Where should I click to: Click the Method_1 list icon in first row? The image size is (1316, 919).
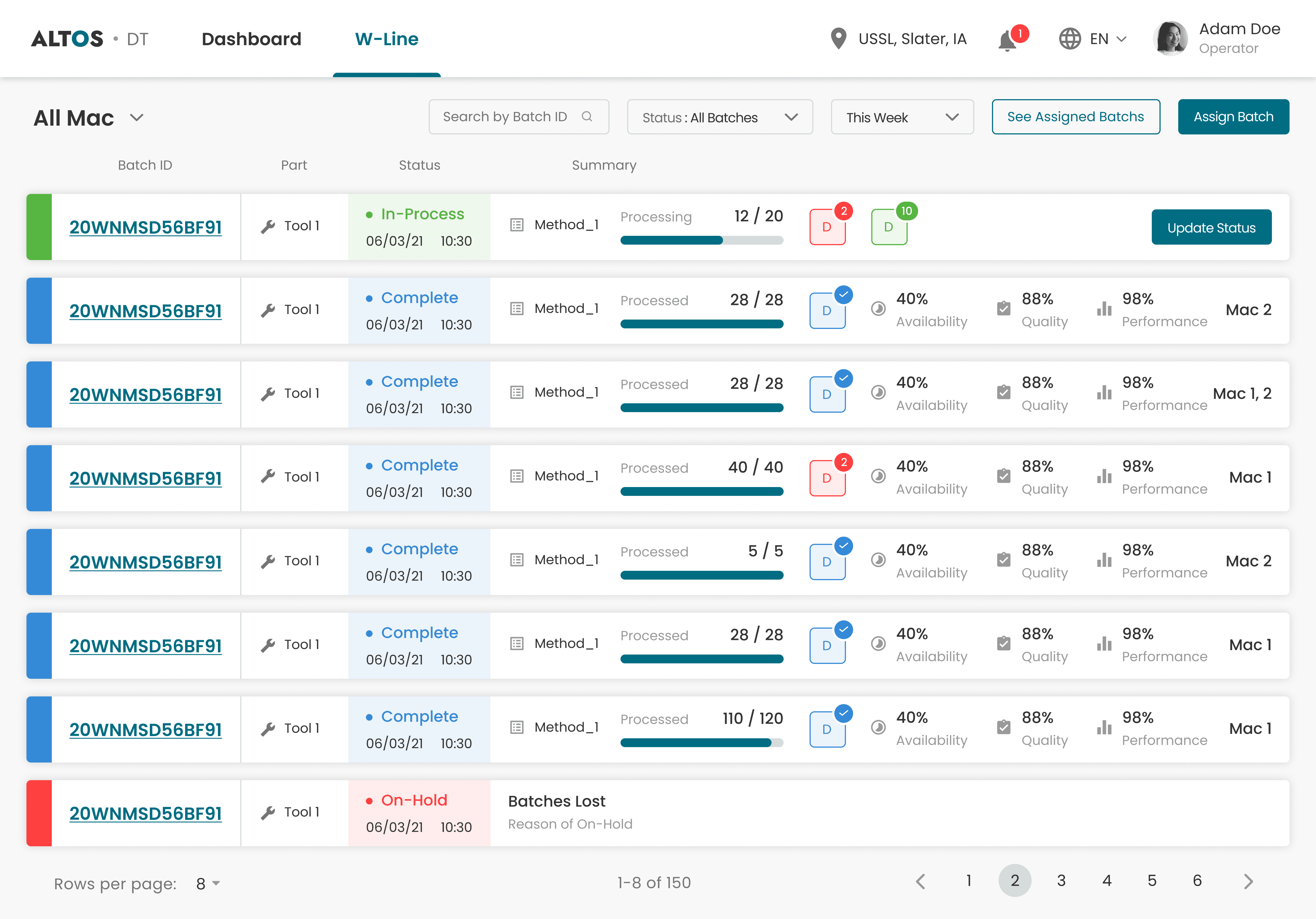coord(516,225)
